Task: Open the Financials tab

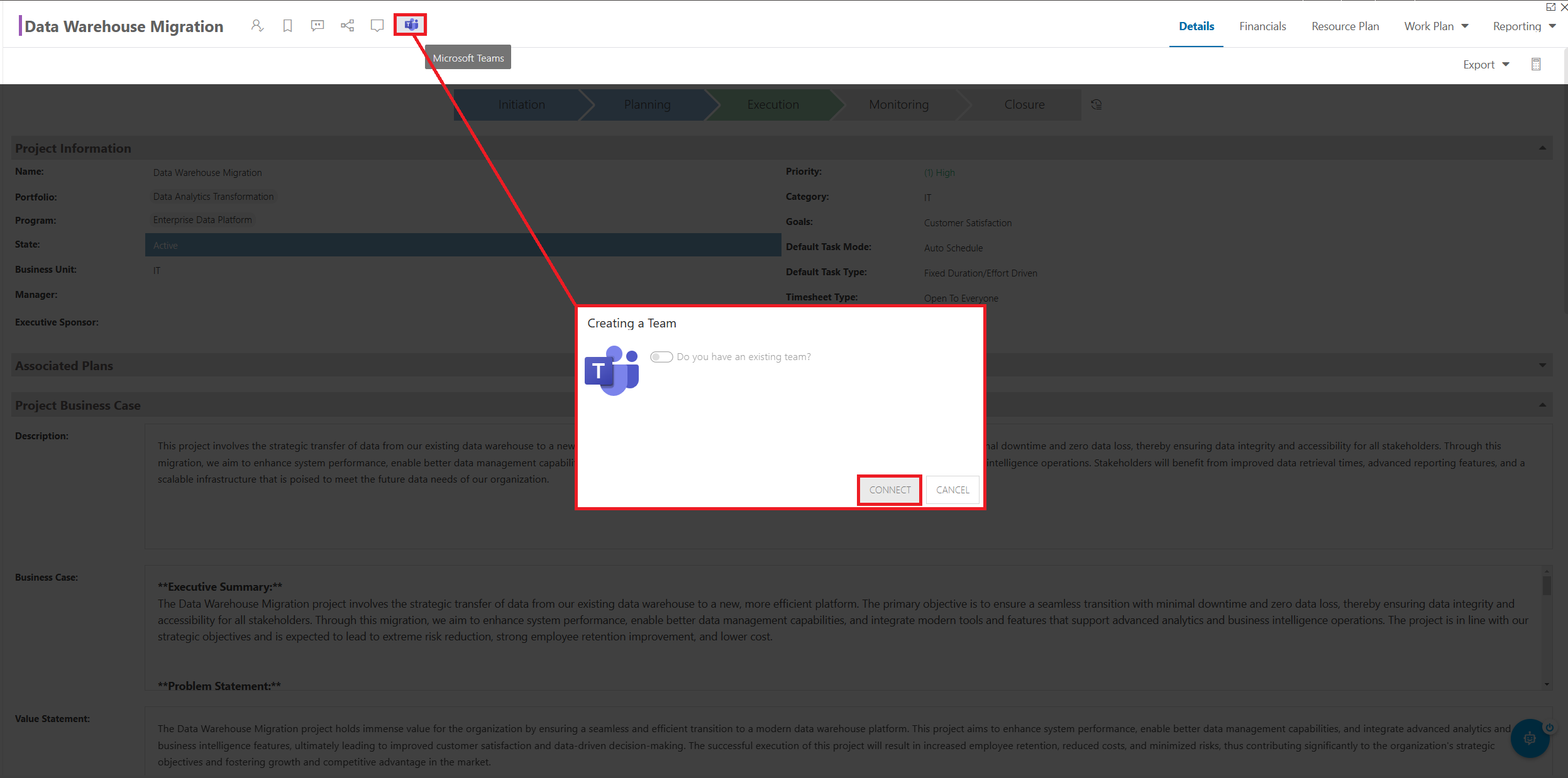Action: [x=1262, y=26]
